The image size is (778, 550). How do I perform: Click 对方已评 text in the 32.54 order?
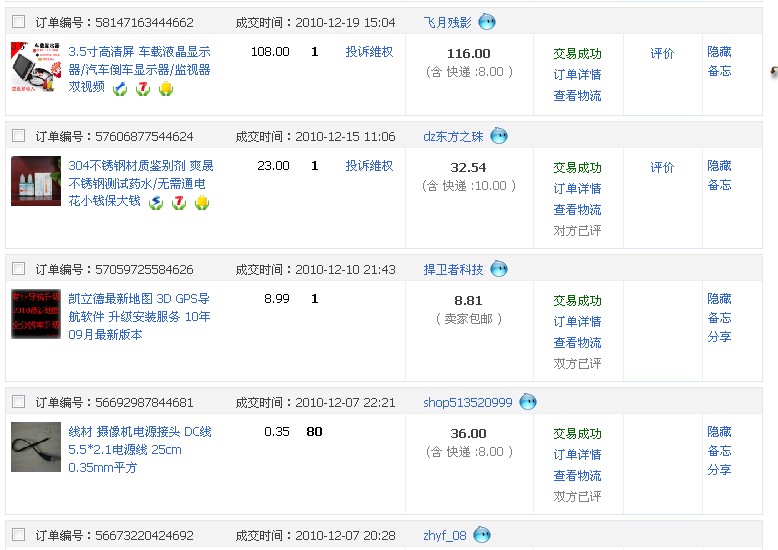click(x=577, y=231)
